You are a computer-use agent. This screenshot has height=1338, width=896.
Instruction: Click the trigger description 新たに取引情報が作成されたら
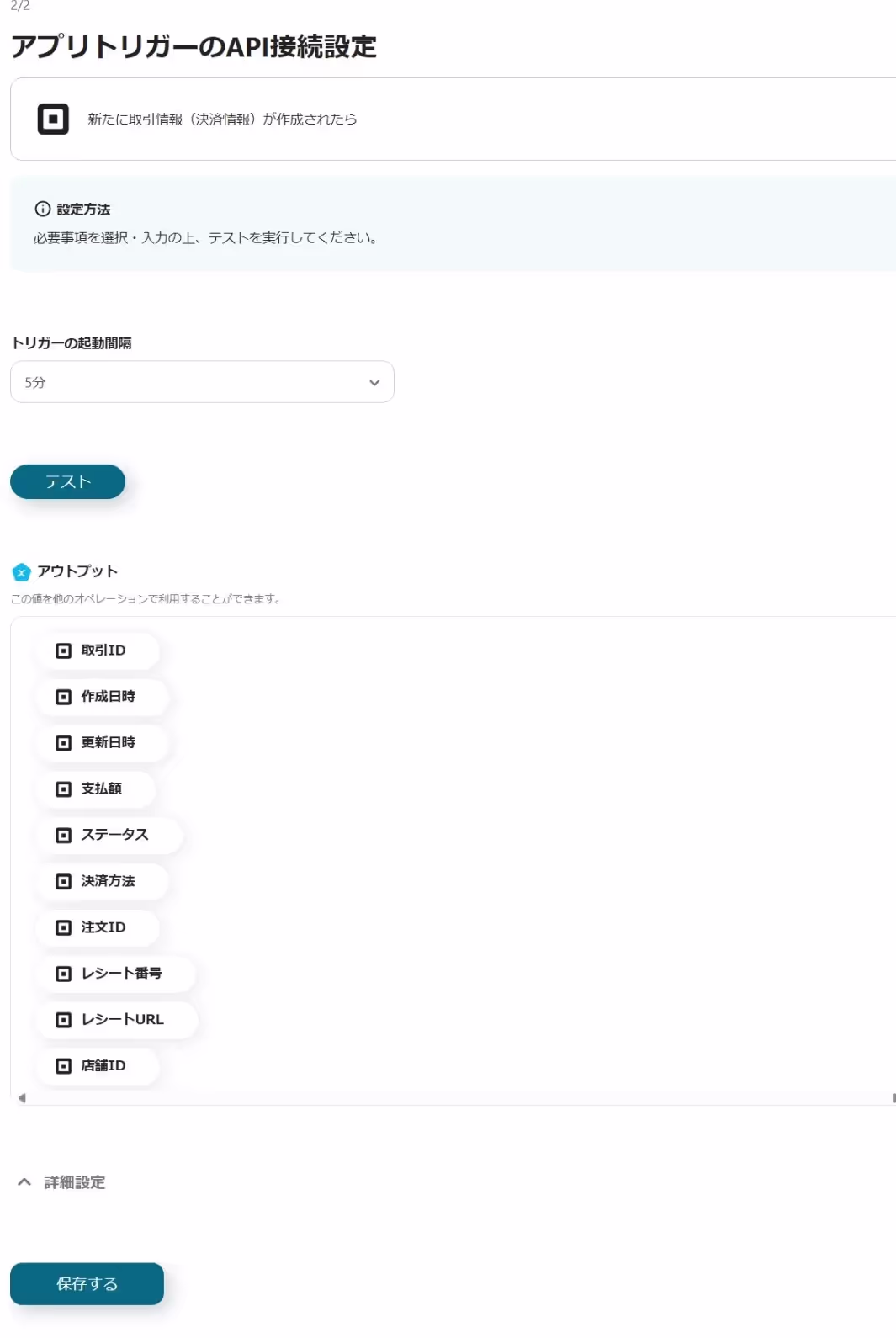(x=222, y=119)
